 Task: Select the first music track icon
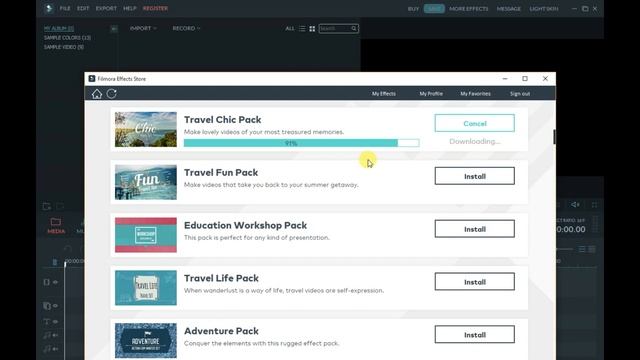pos(47,335)
